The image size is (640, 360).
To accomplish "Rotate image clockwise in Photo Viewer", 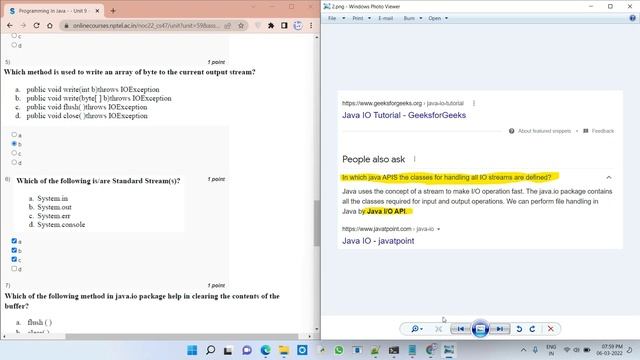I will (532, 329).
